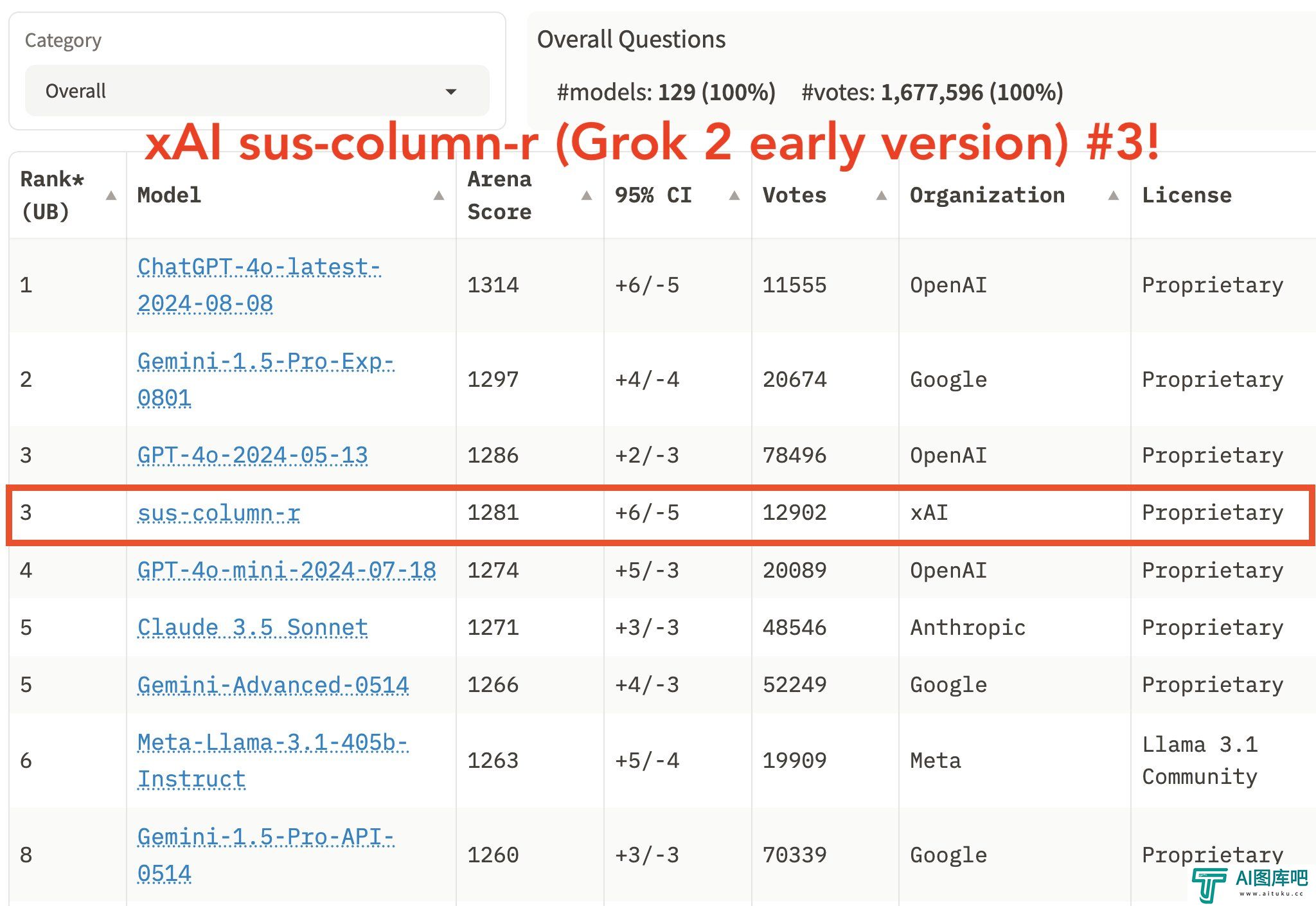1316x906 pixels.
Task: Click the 95% CI value +2/-3
Action: (x=647, y=456)
